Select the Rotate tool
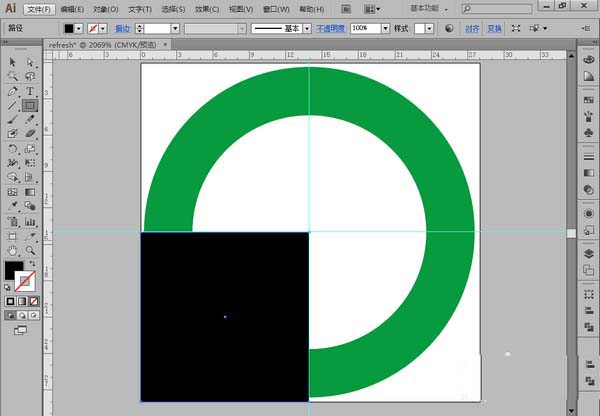600x416 pixels. 12,148
